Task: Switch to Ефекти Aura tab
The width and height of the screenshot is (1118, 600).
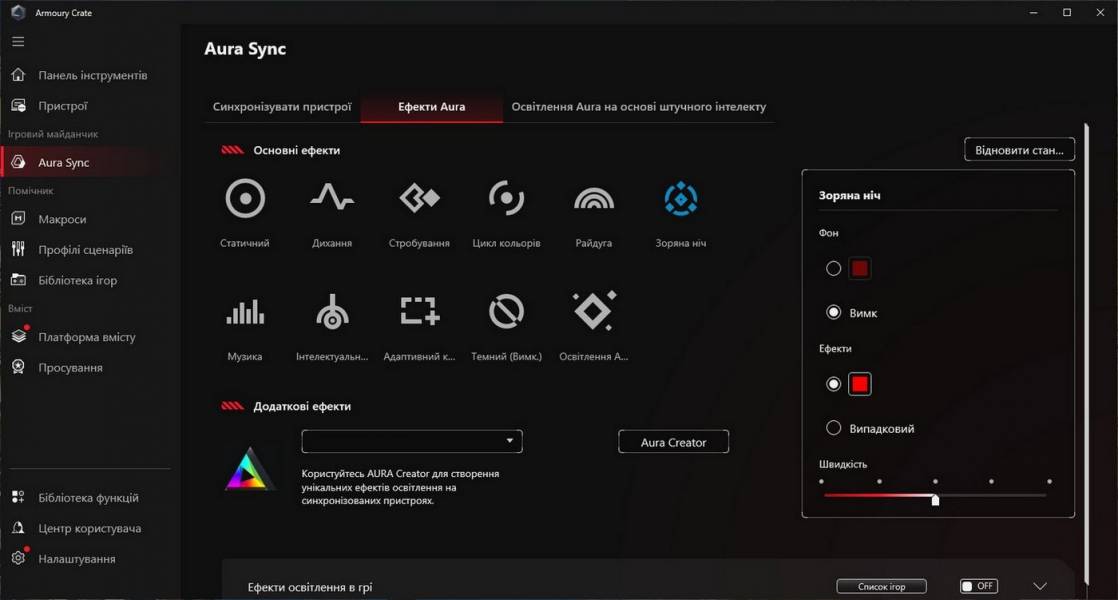Action: click(431, 107)
